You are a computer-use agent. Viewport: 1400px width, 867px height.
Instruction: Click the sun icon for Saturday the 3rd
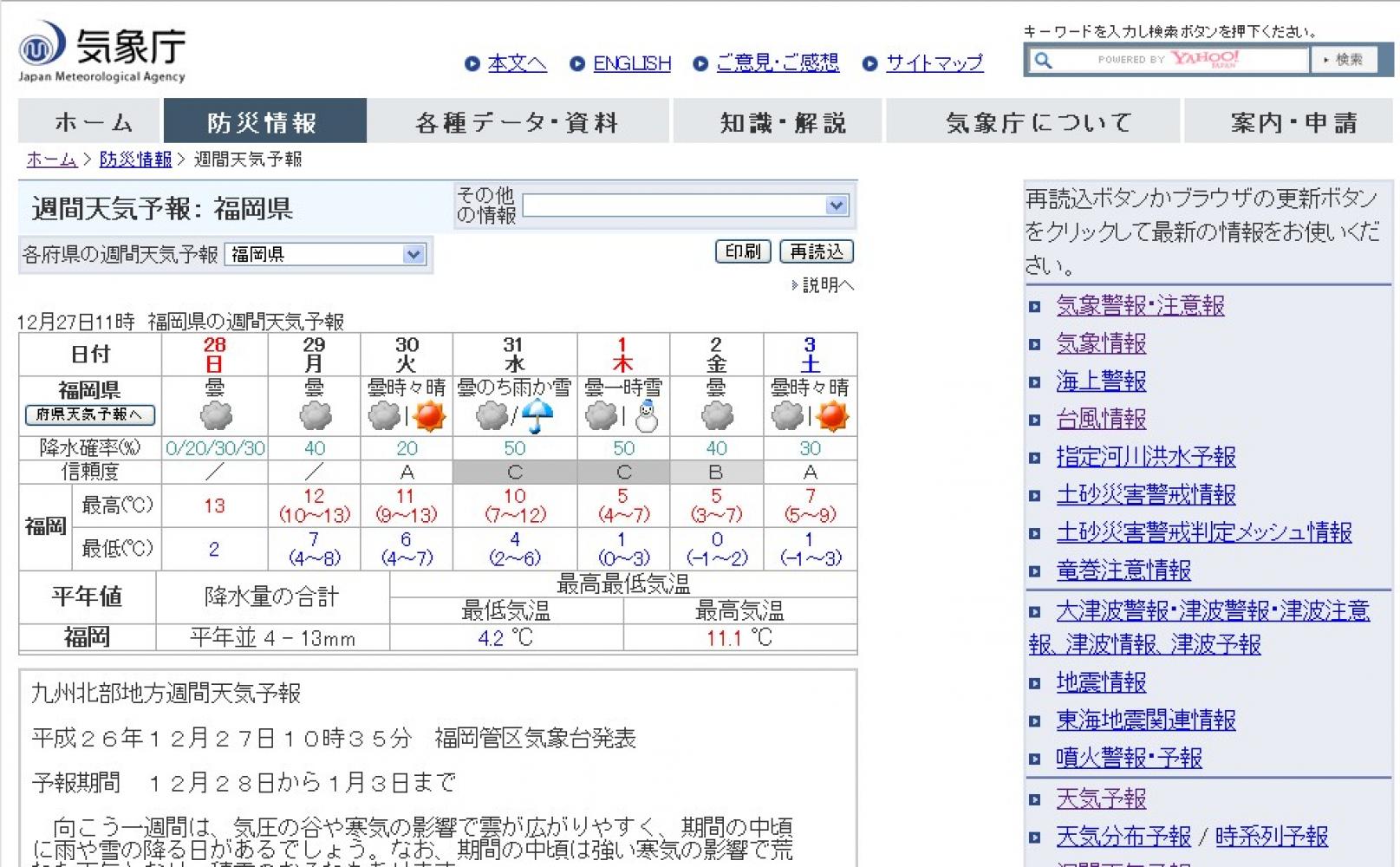click(x=832, y=416)
